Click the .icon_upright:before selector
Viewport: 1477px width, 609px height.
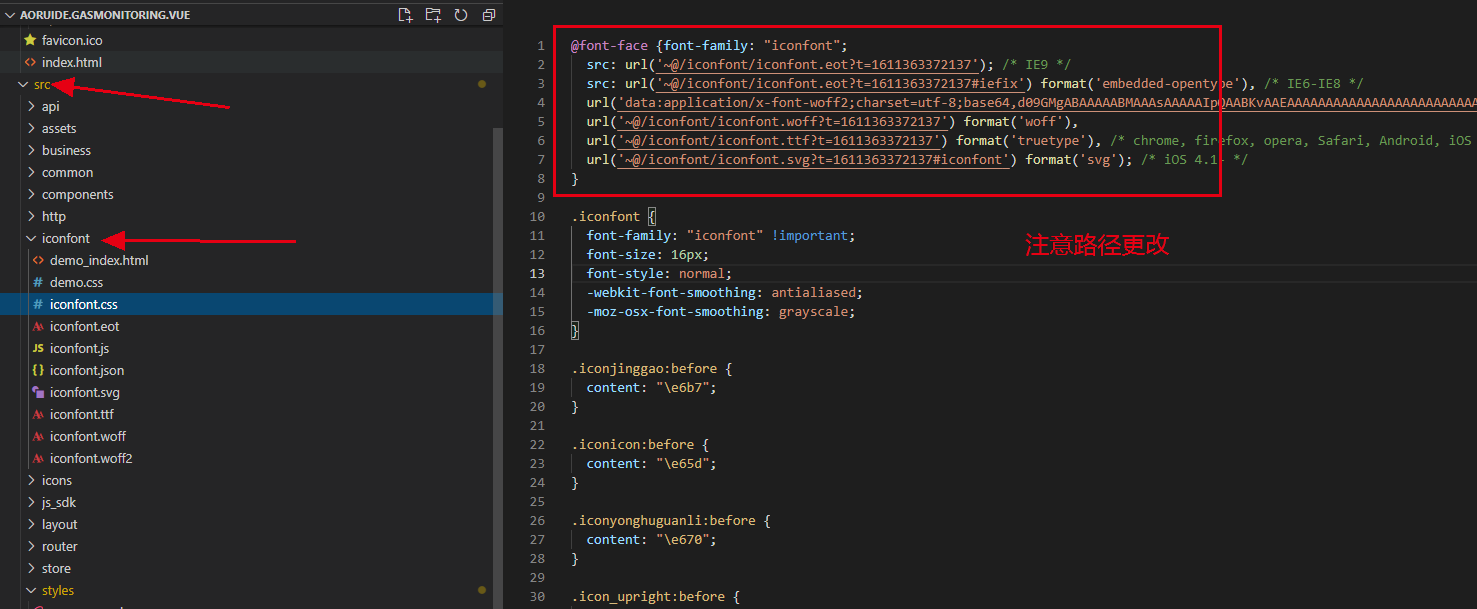click(x=648, y=596)
